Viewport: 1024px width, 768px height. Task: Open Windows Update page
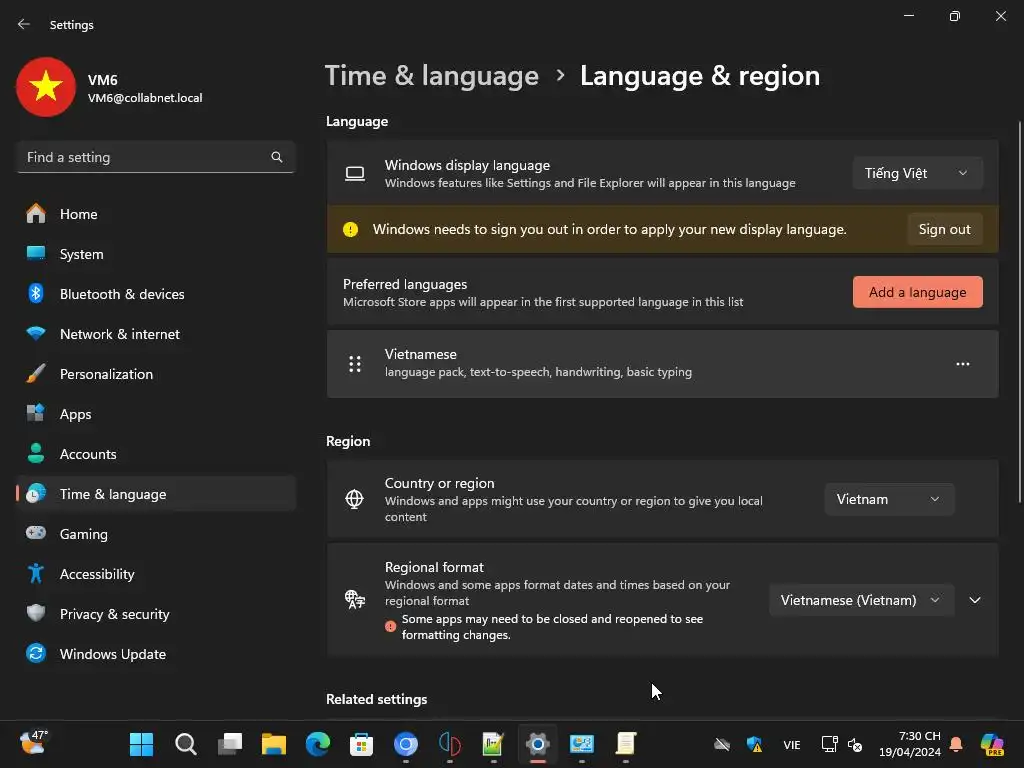[x=155, y=654]
